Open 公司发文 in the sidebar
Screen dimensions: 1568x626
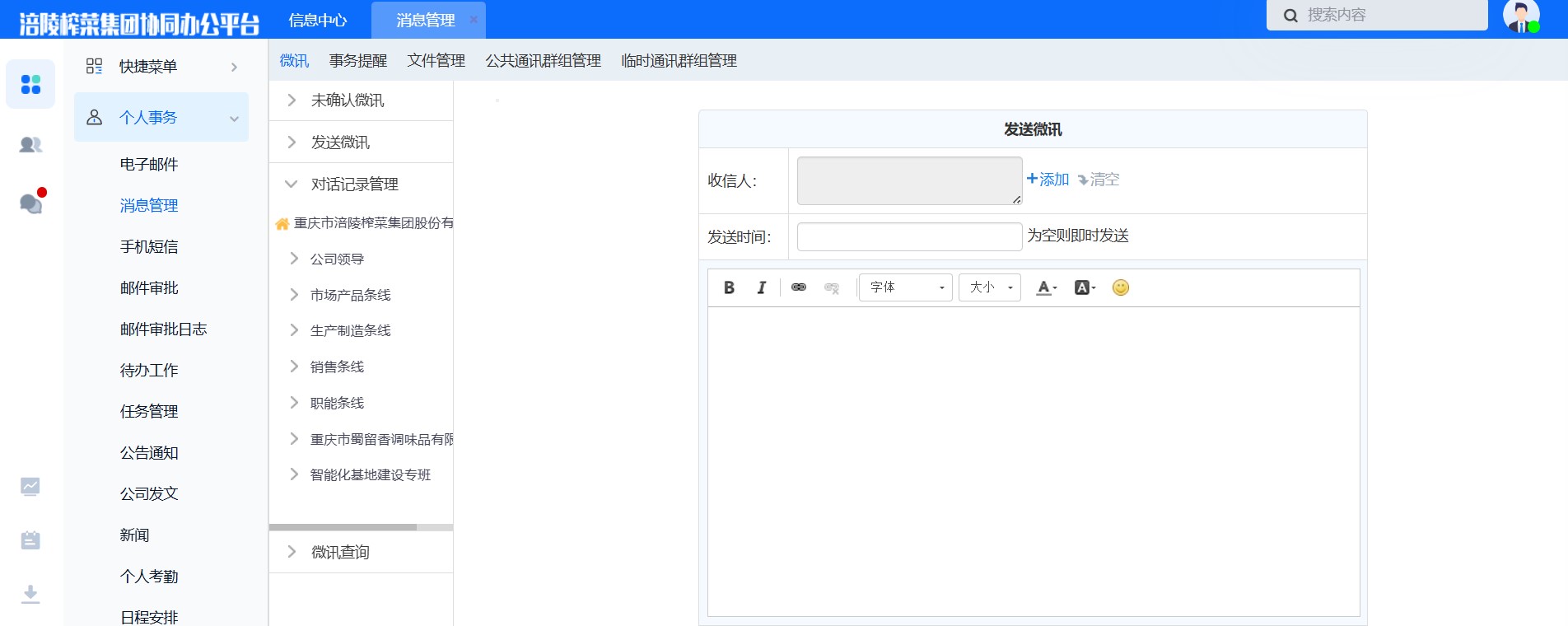click(x=149, y=494)
